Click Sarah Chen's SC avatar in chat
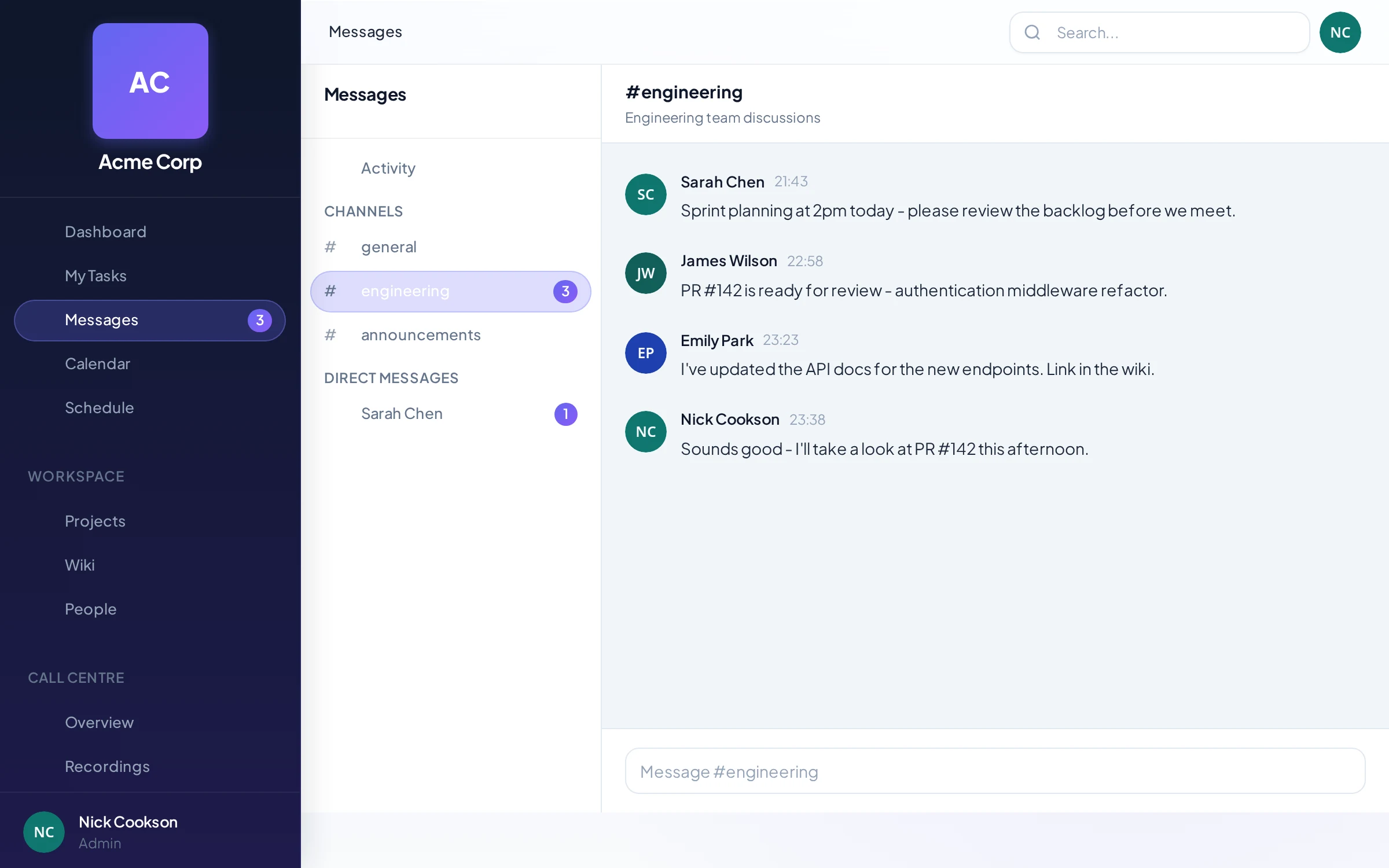Viewport: 1389px width, 868px height. click(x=646, y=194)
